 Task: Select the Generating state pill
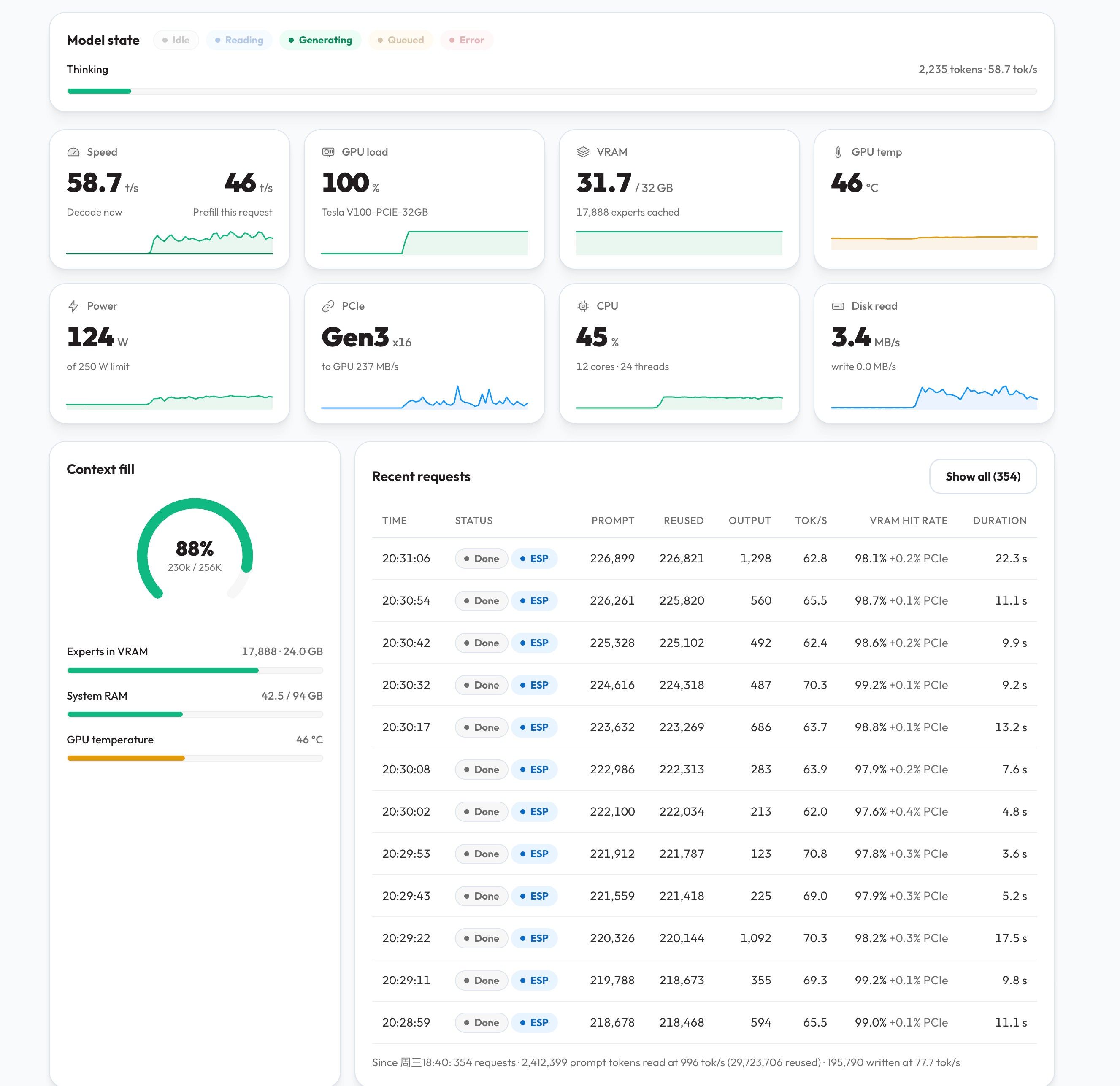click(320, 40)
